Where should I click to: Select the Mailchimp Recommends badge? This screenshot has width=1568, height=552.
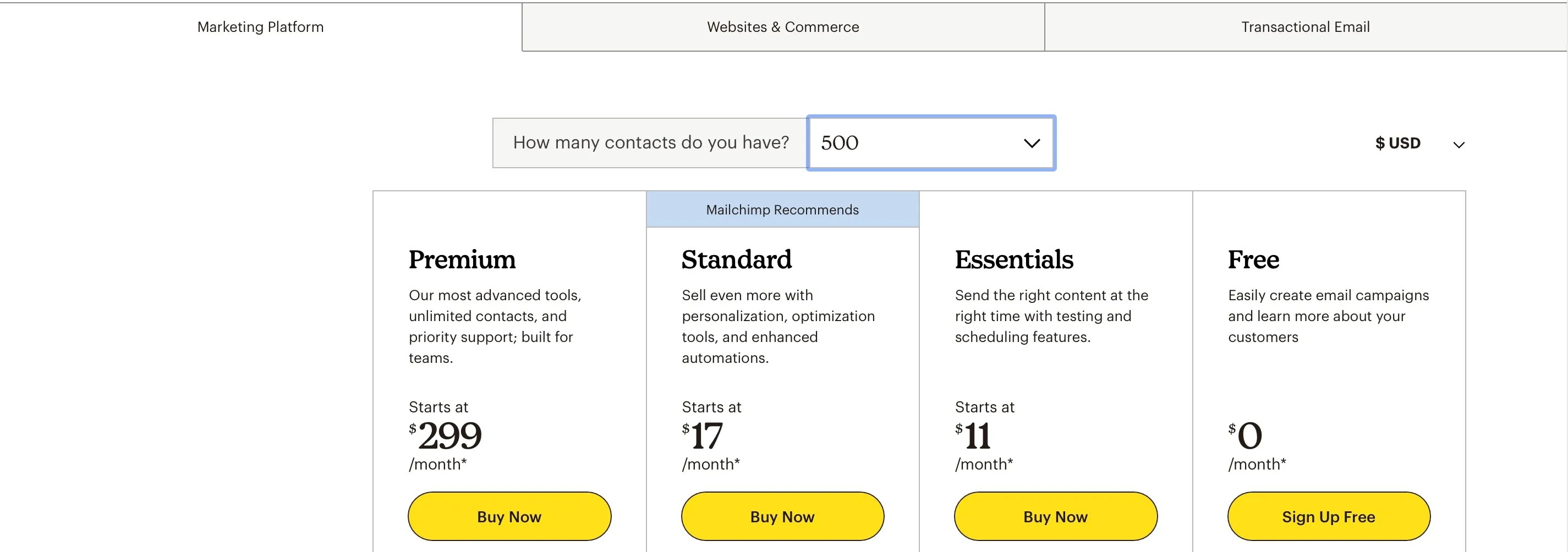tap(782, 209)
